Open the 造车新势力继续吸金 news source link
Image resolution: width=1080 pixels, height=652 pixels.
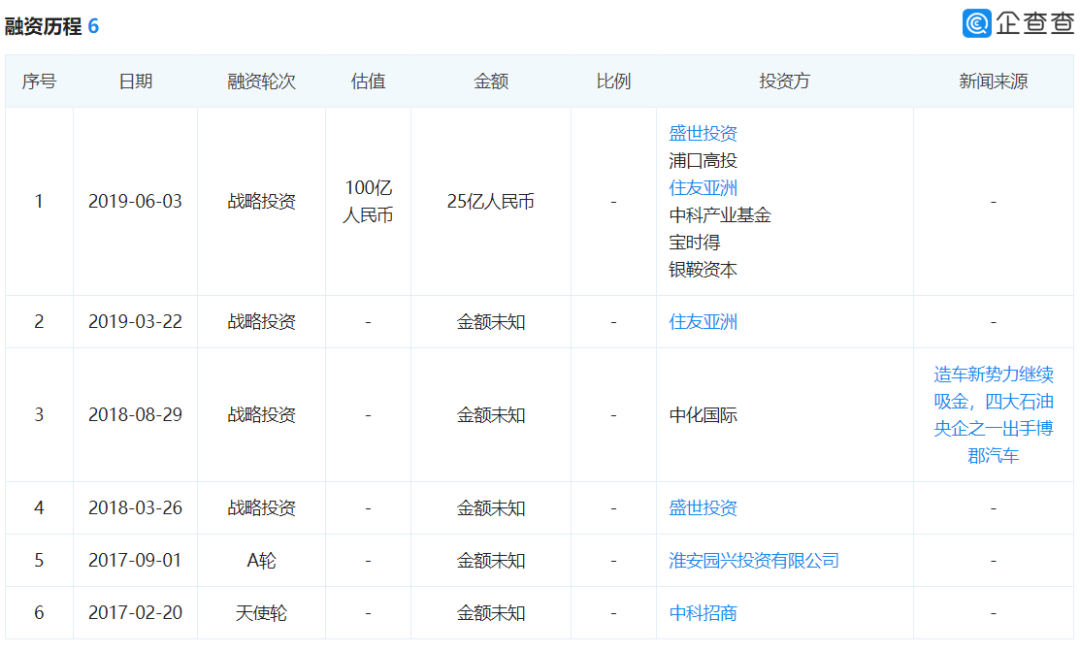[x=993, y=414]
